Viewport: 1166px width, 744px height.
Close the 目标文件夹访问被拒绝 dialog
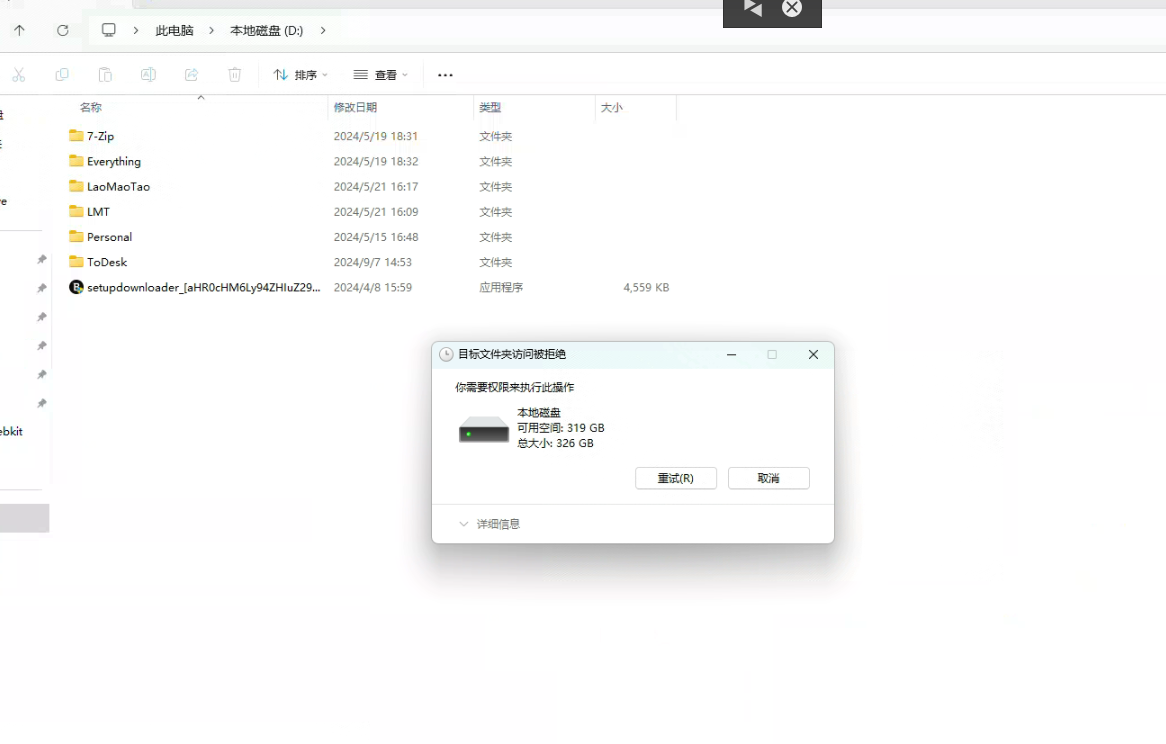tap(814, 355)
